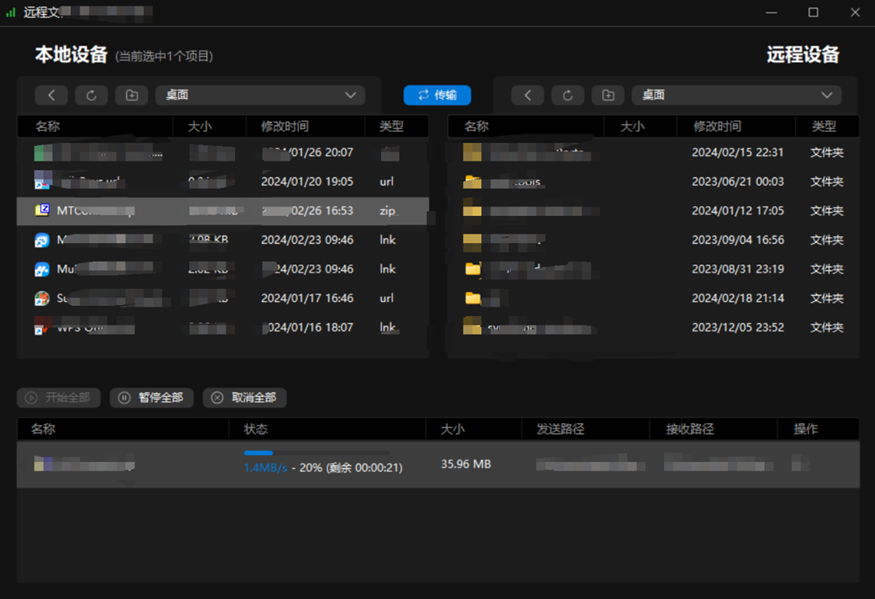Select local file modified 2024/01/20 19:05
Screen dimensions: 875x599
point(223,181)
